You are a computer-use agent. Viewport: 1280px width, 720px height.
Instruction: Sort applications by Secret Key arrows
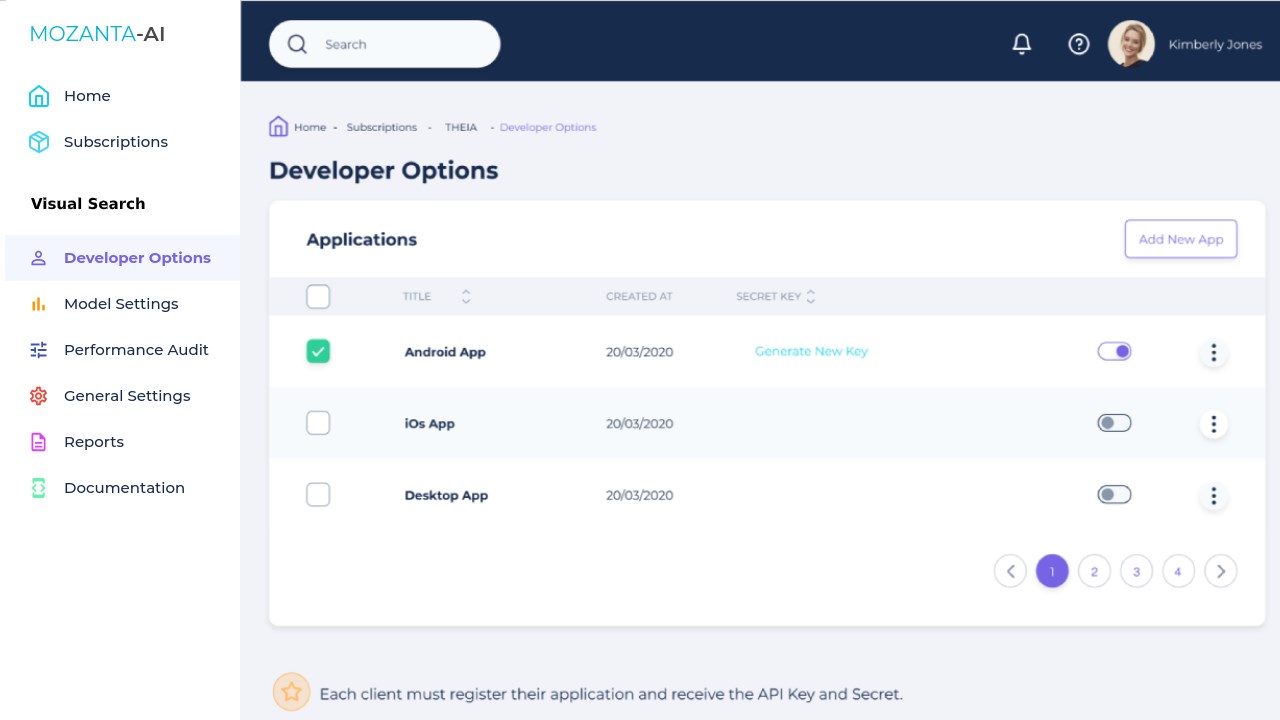pyautogui.click(x=811, y=297)
